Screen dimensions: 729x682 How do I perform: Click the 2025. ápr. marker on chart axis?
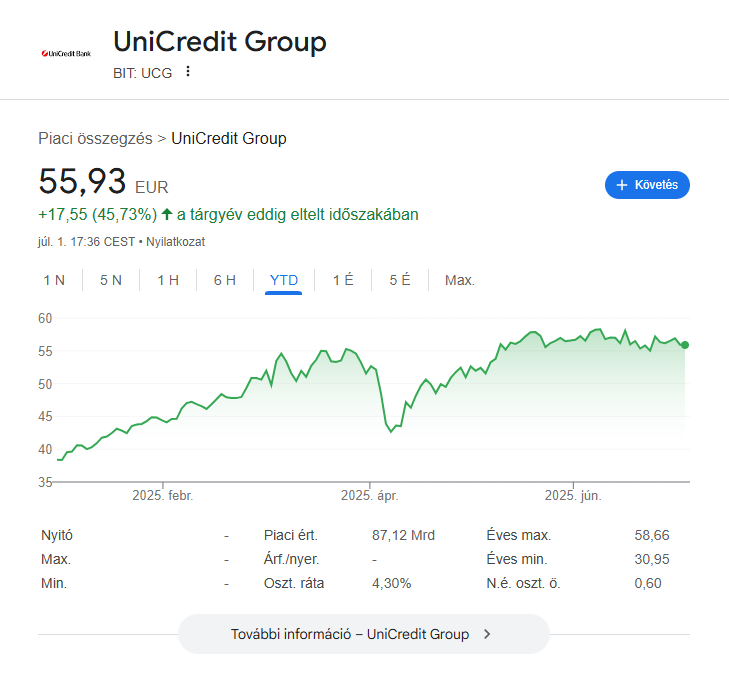click(370, 495)
